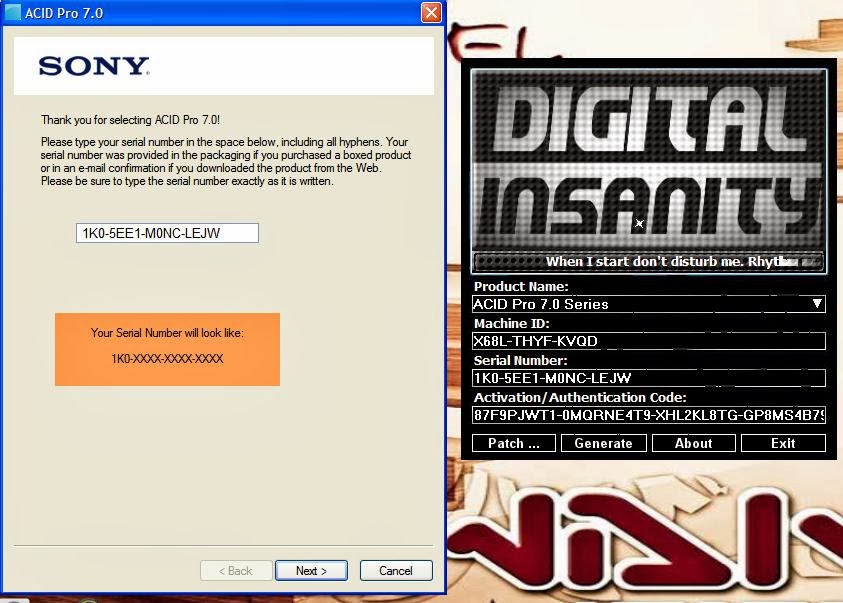
Task: Click the greyed-out Back button
Action: (x=235, y=570)
